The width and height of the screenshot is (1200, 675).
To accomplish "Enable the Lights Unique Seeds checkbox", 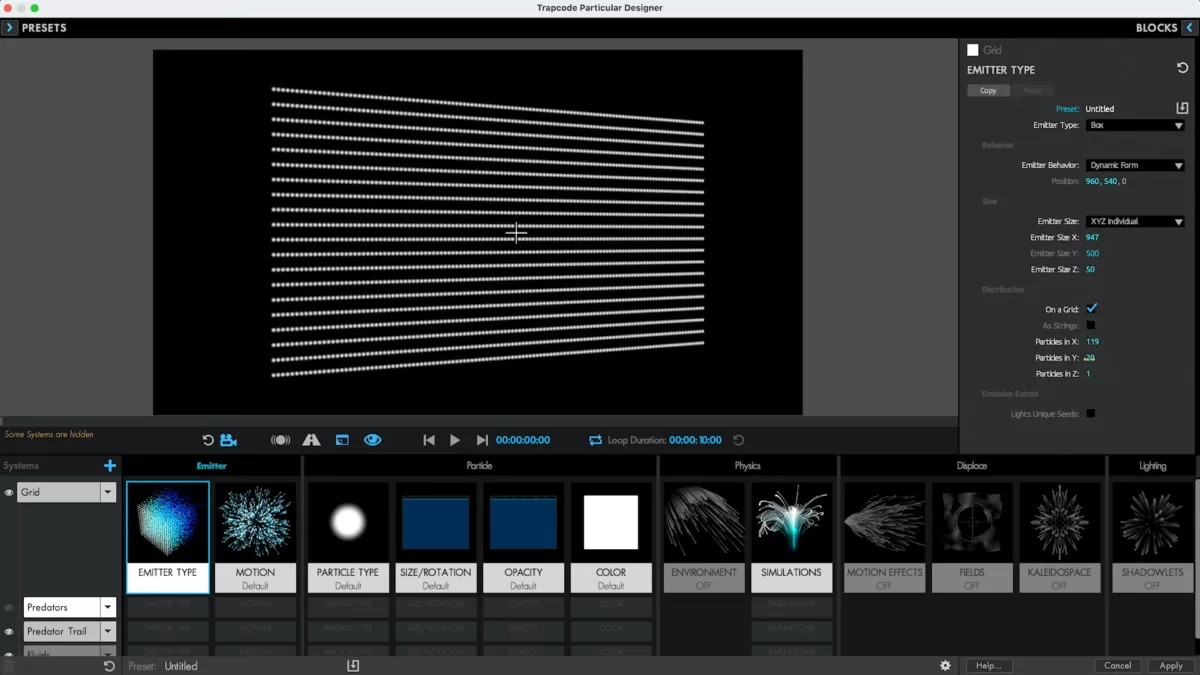I will point(1091,413).
